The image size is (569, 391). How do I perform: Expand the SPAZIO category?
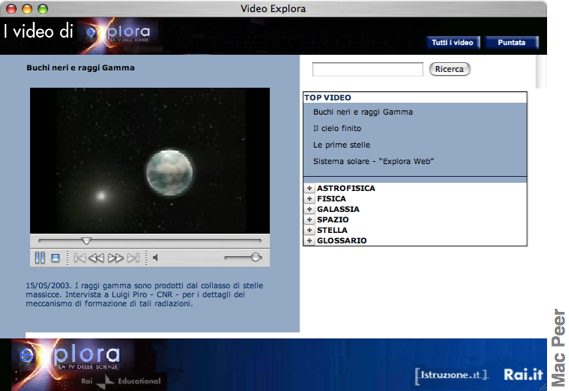click(x=309, y=220)
